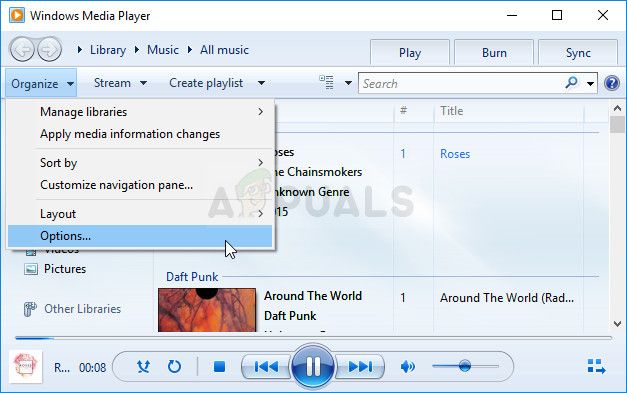This screenshot has height=393, width=627.
Task: Pause the current song
Action: pyautogui.click(x=313, y=366)
